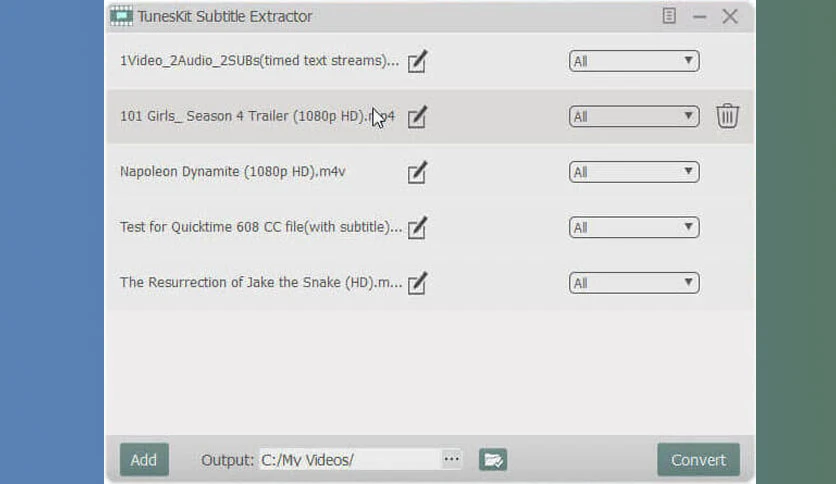The image size is (836, 484).
Task: Open subtitle dropdown for Quicktime 608 CC file
Action: 634,228
